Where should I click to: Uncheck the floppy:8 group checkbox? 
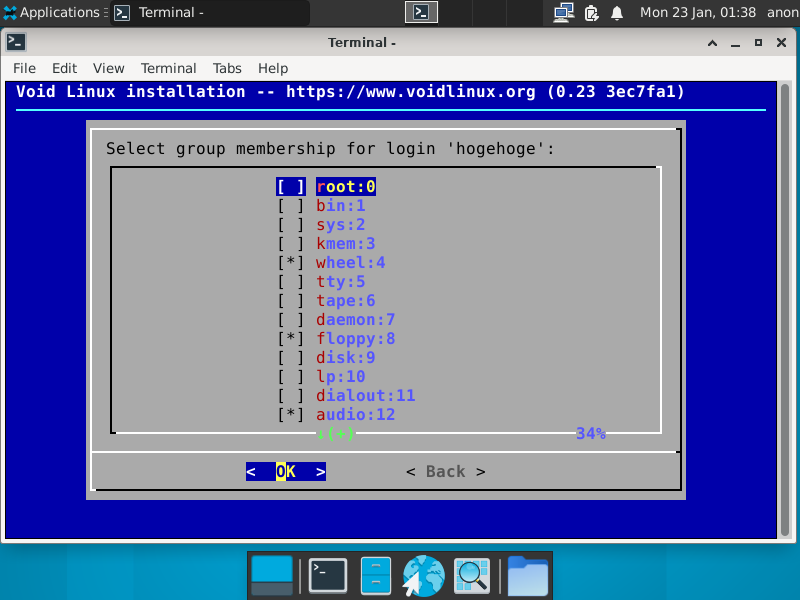coord(291,338)
